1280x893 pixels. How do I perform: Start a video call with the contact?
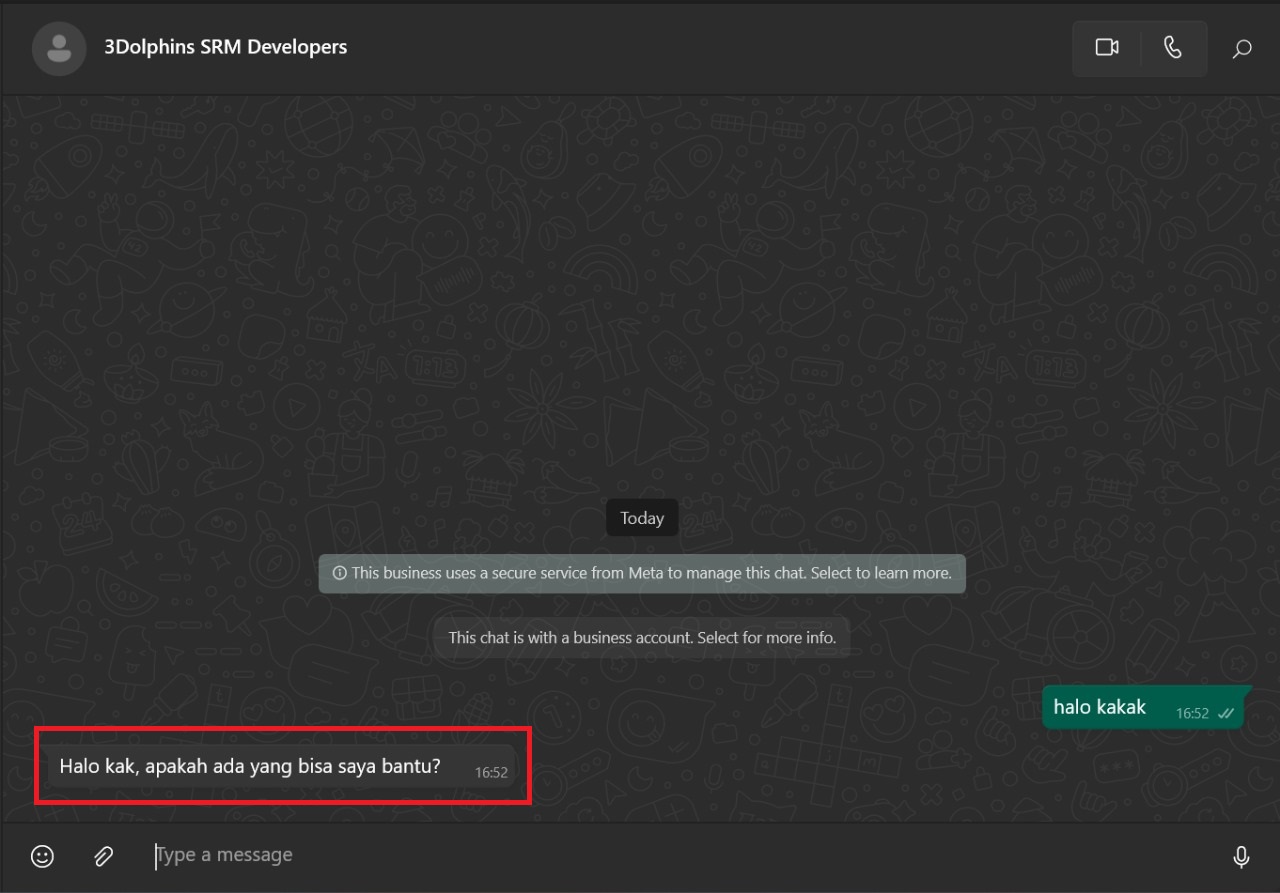(1106, 48)
